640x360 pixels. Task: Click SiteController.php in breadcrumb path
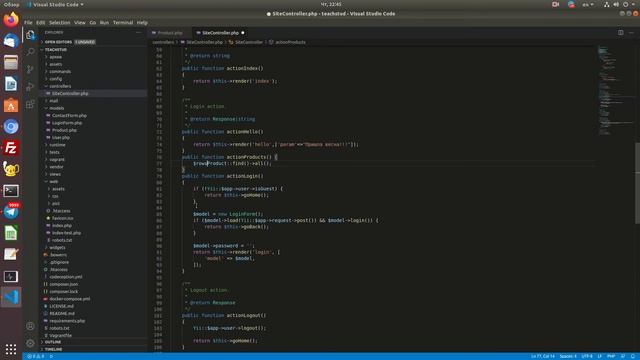[x=204, y=42]
